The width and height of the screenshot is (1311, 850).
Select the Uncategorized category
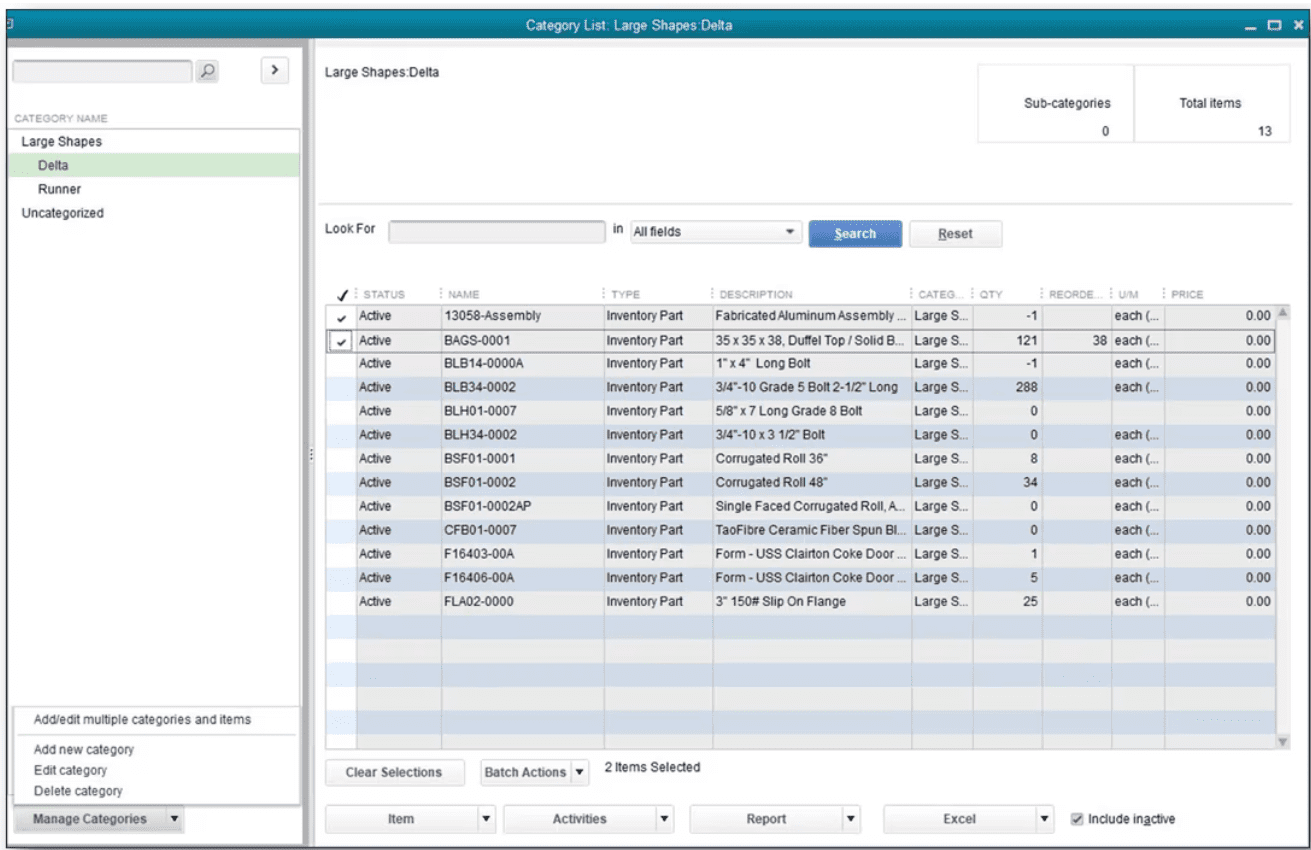[x=62, y=213]
